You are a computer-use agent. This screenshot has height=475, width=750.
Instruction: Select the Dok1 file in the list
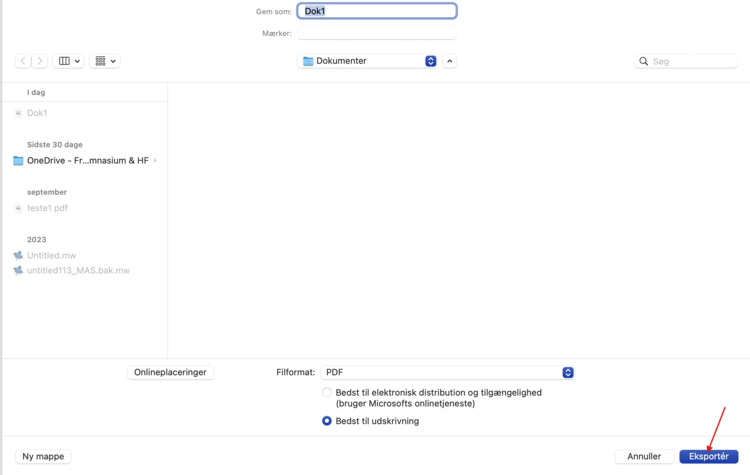(37, 113)
